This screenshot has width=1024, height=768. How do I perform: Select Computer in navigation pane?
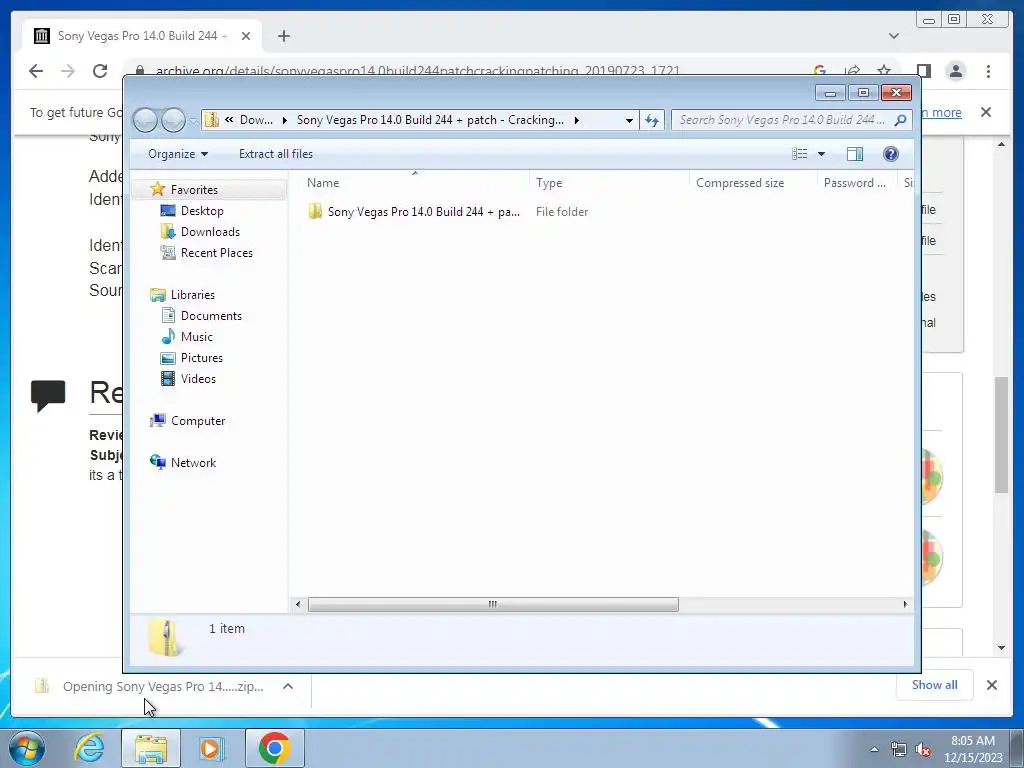pos(198,421)
